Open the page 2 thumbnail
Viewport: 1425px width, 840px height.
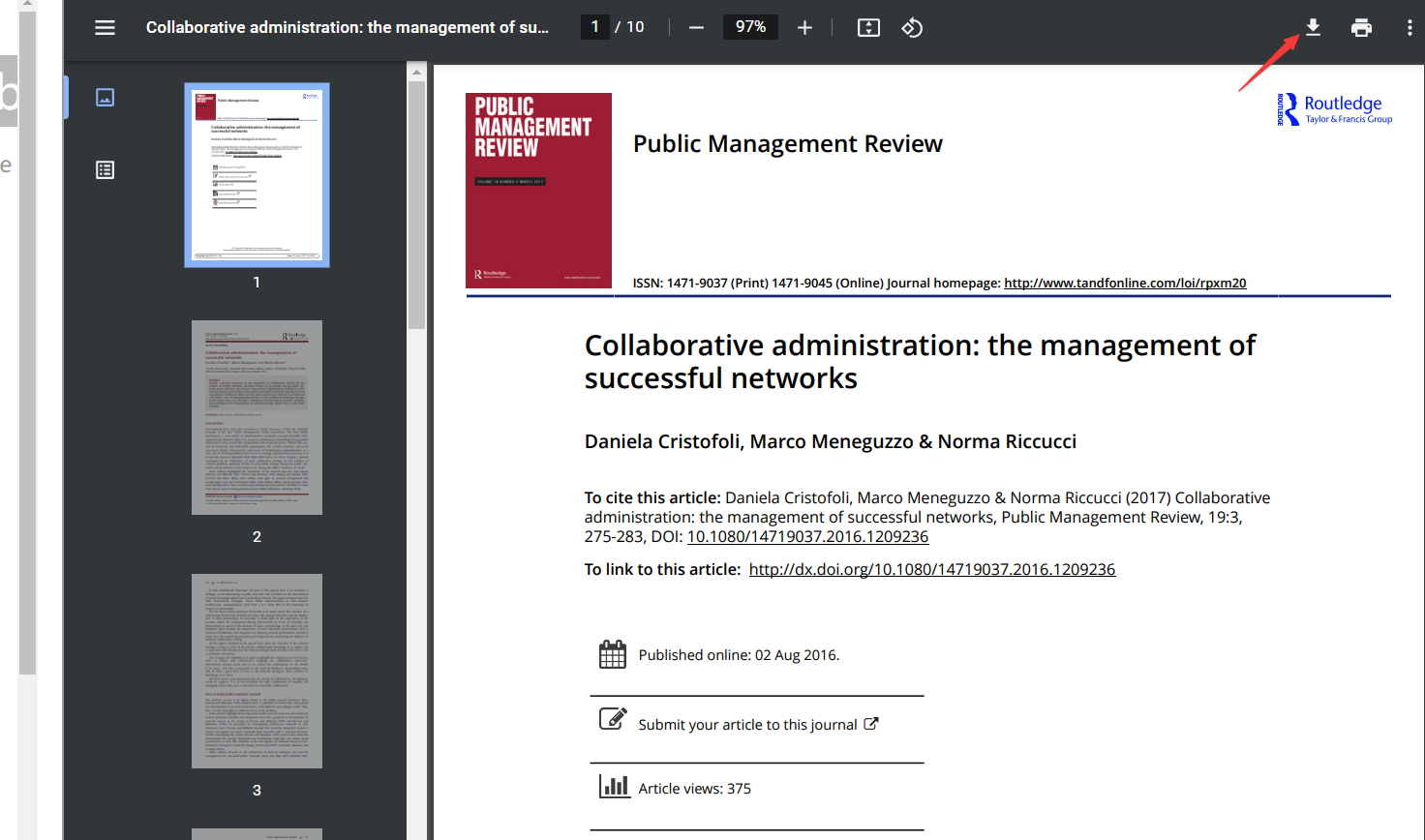point(257,417)
